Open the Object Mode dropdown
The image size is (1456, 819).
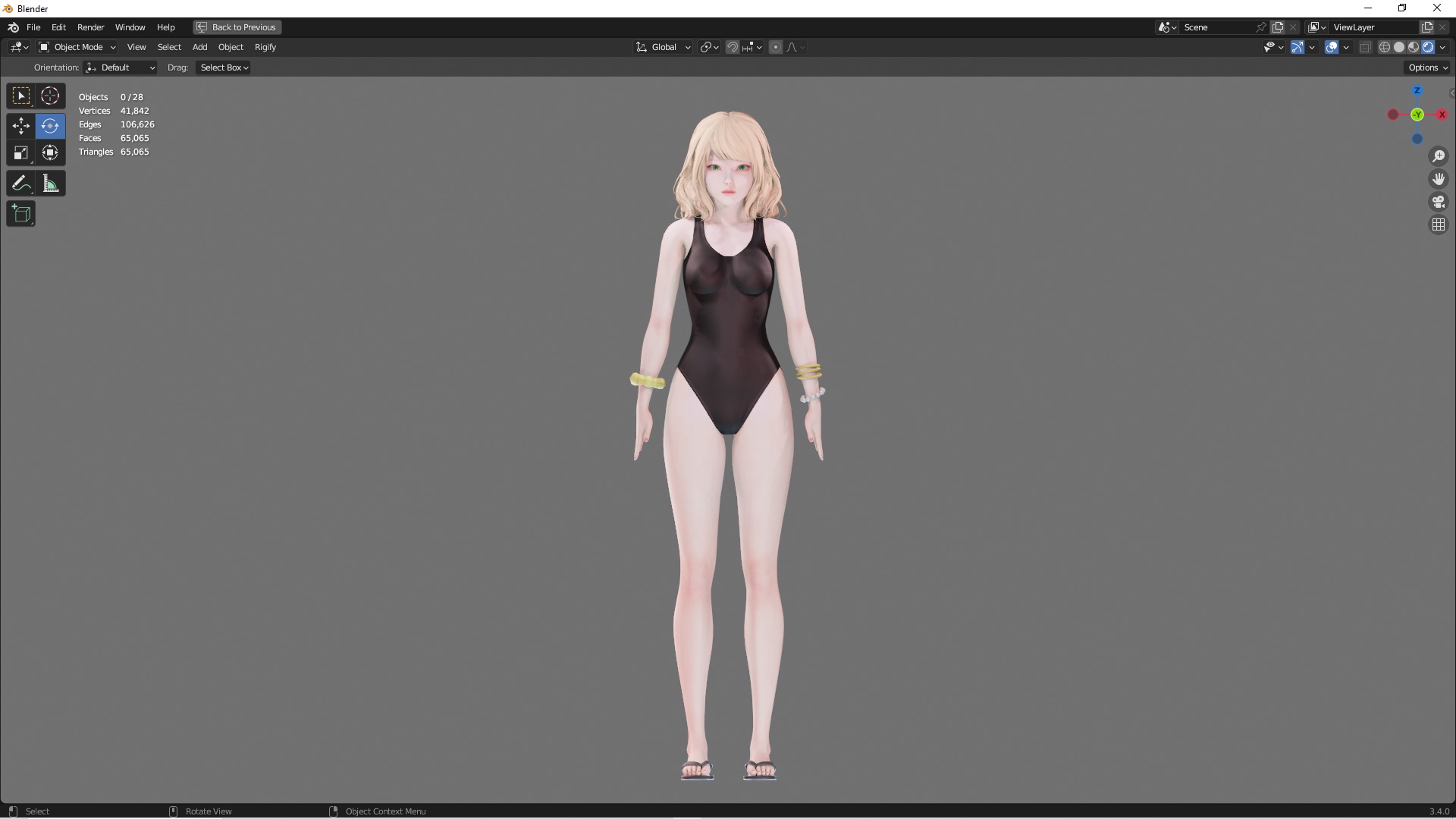[77, 47]
